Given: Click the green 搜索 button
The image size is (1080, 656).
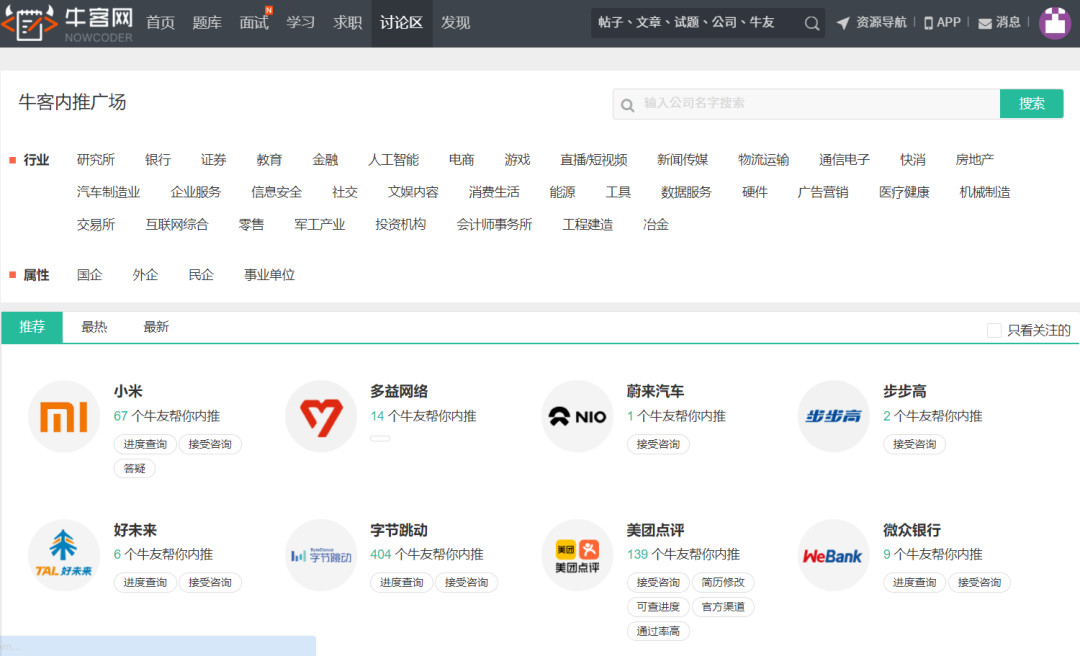Looking at the screenshot, I should coord(1031,103).
